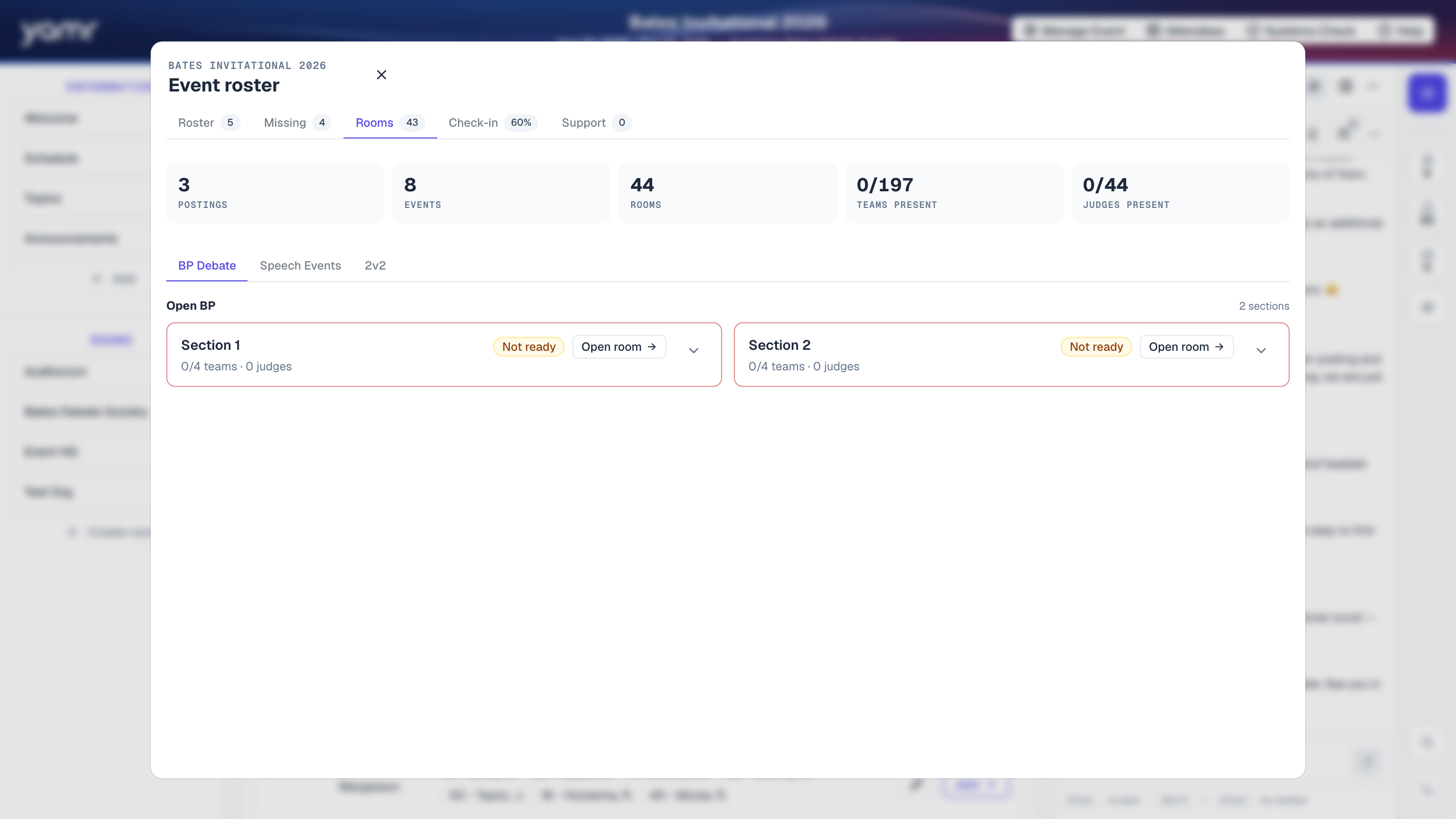Switch to Speech Events sub-tab
The image size is (1456, 819).
300,266
